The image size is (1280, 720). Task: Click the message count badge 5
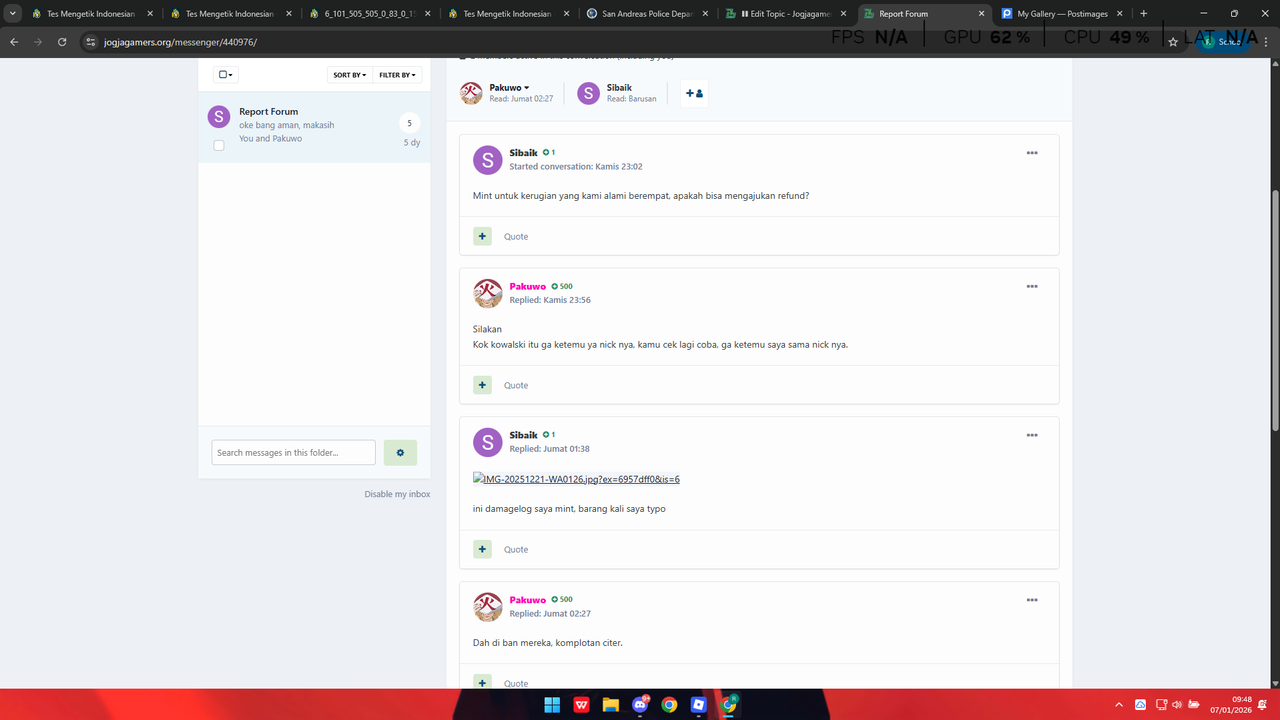(409, 123)
